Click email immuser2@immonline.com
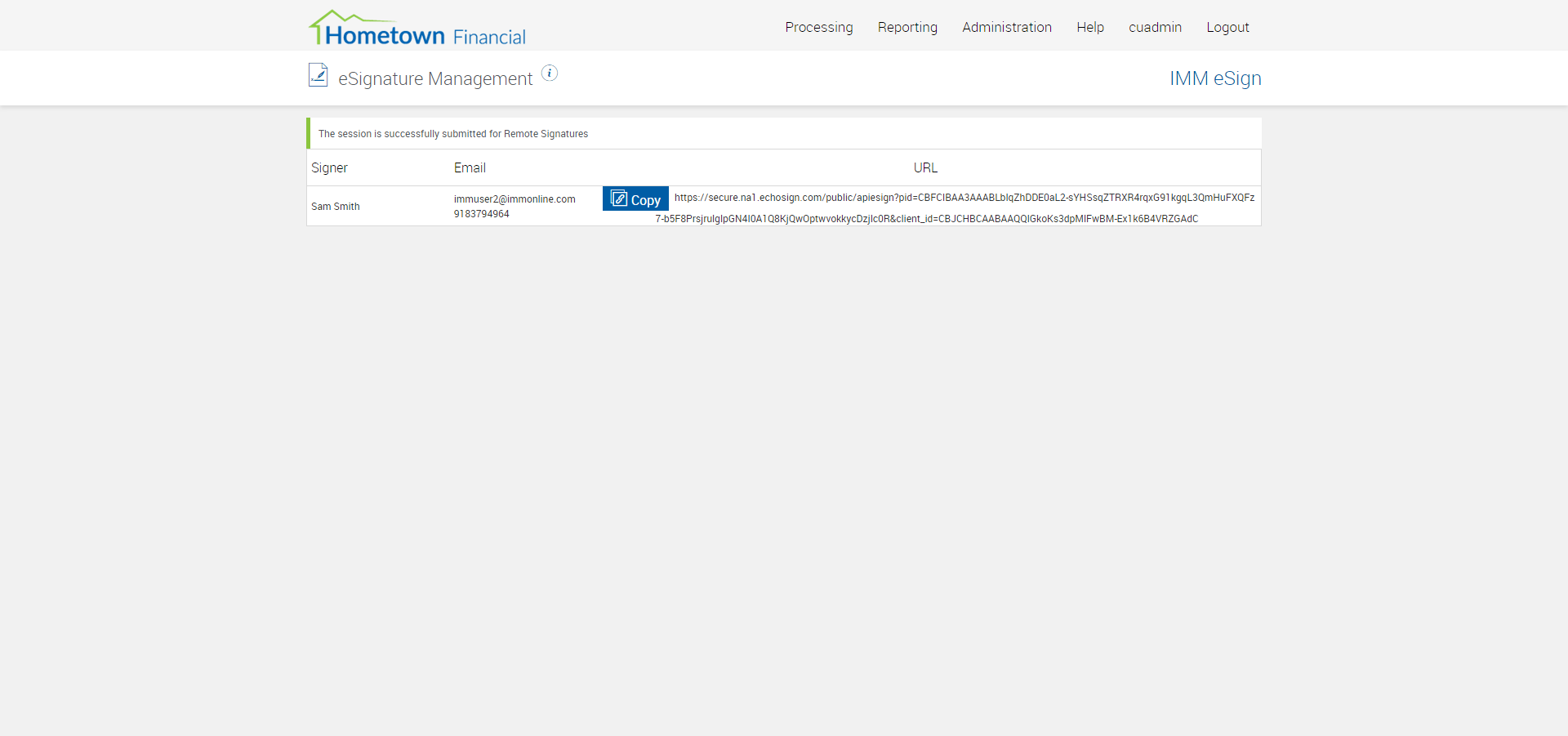This screenshot has width=1568, height=736. [514, 199]
